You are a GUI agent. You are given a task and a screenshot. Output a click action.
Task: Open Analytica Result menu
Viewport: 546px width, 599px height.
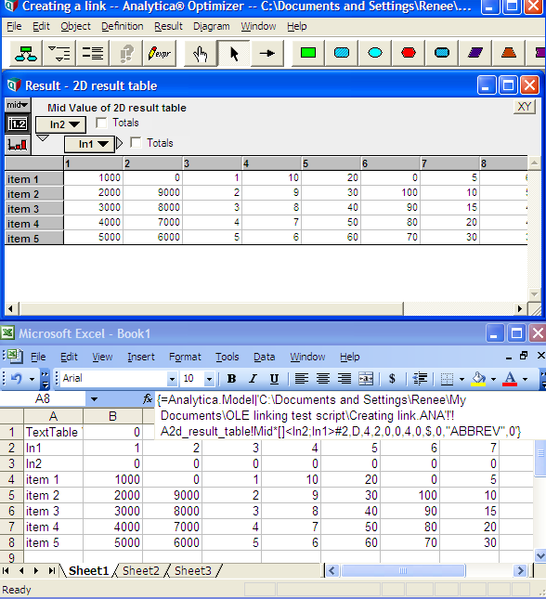168,26
